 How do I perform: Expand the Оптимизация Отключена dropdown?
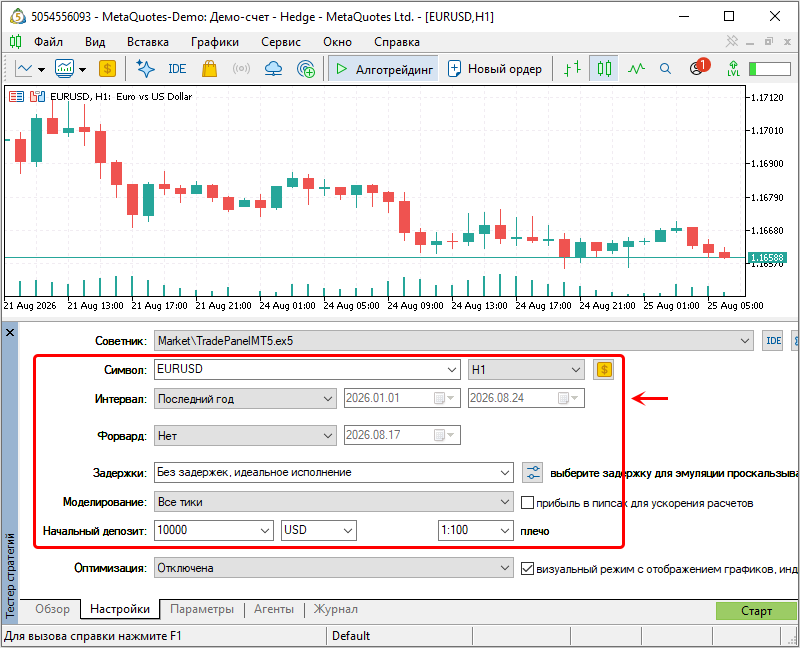(505, 568)
